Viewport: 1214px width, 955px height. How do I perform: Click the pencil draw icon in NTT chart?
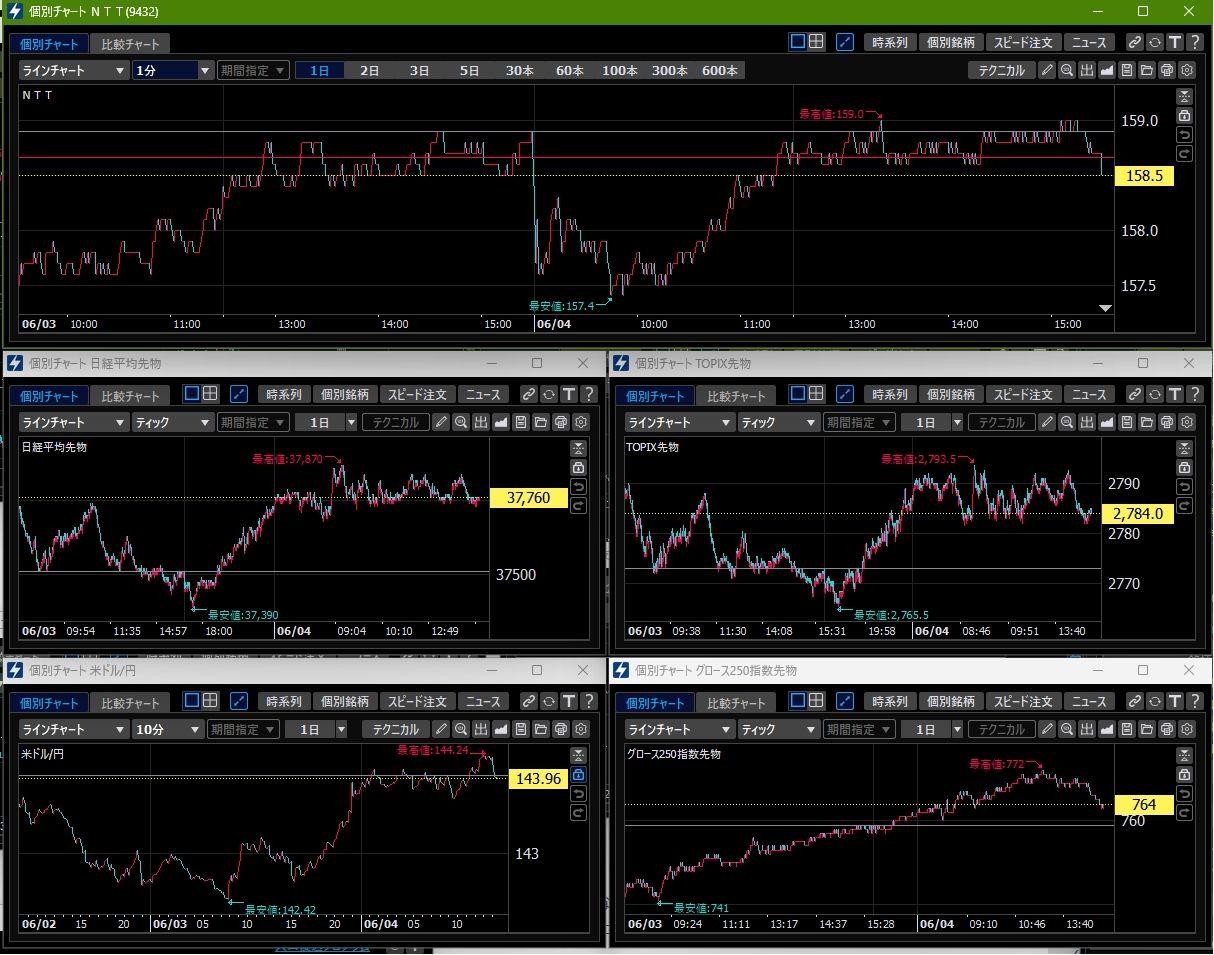pos(1047,70)
